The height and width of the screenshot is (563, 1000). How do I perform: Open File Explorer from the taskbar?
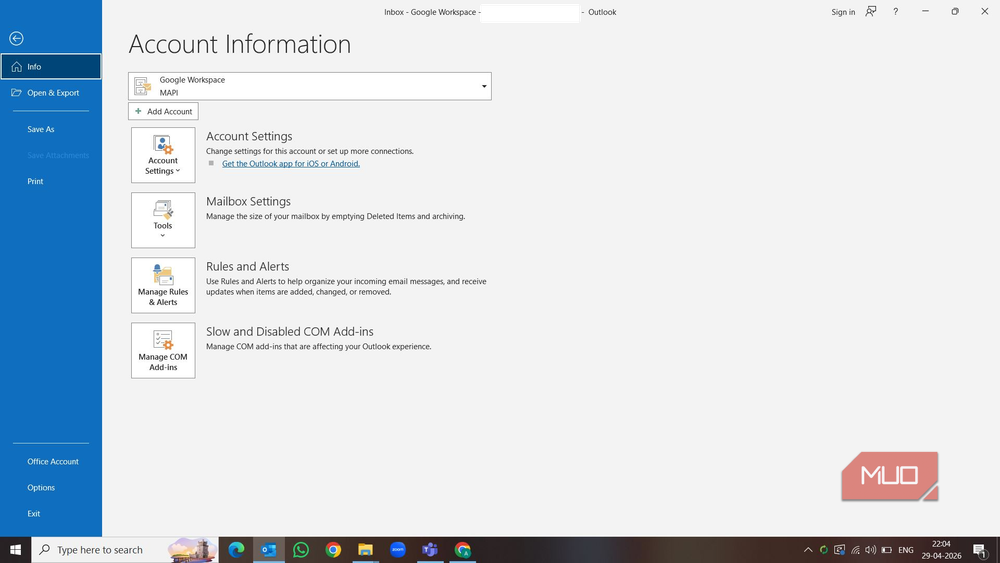click(365, 550)
